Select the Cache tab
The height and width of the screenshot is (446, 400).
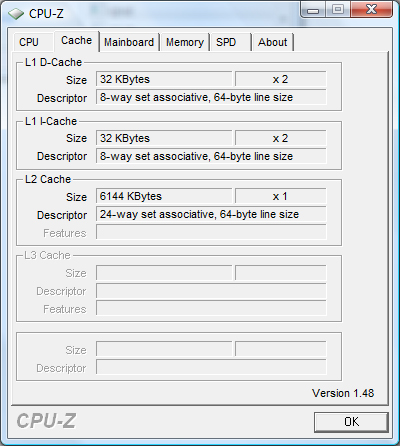76,41
